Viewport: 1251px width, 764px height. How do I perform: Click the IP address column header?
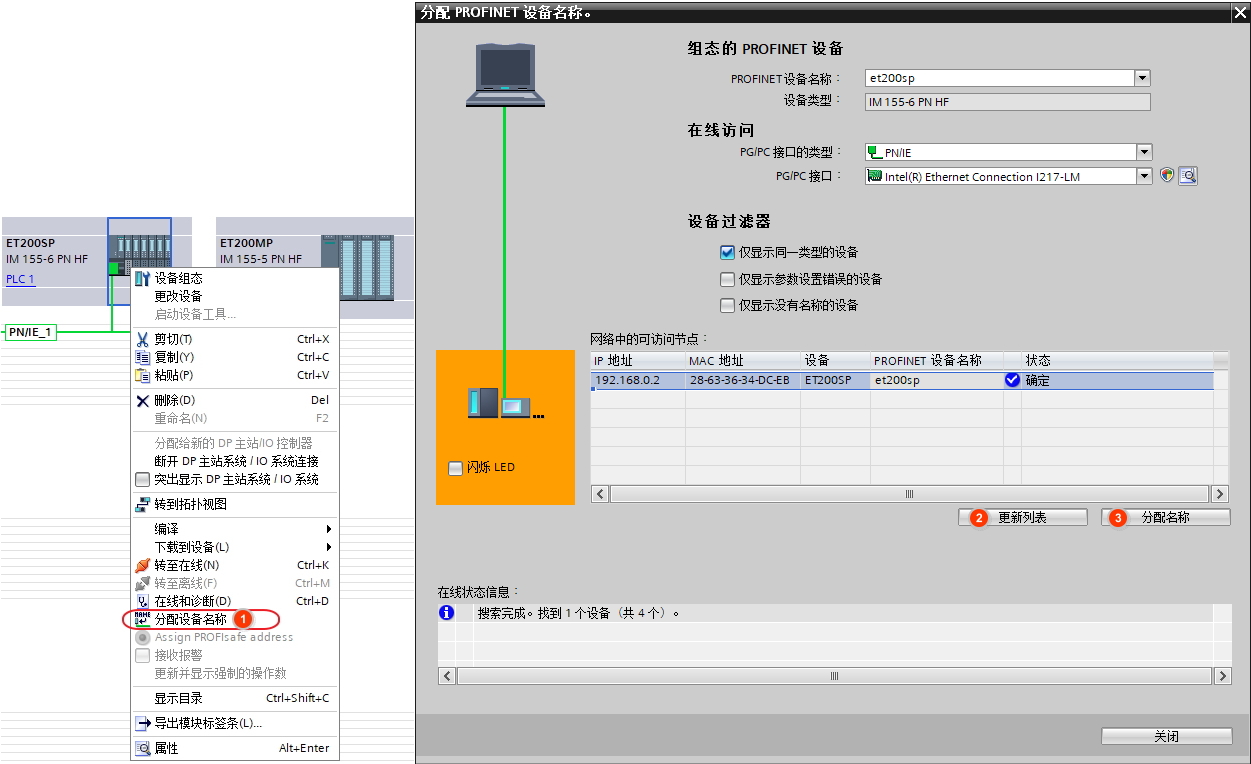coord(638,360)
